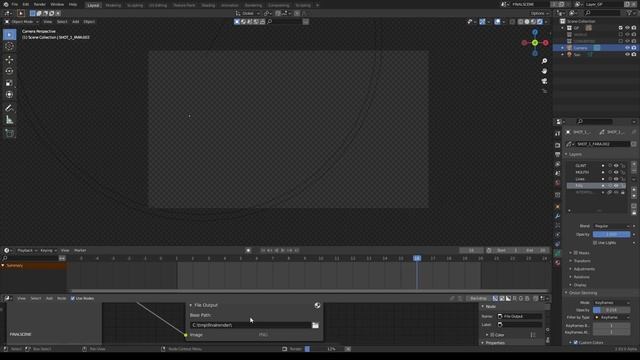Select the Move tool

pyautogui.click(x=9, y=60)
